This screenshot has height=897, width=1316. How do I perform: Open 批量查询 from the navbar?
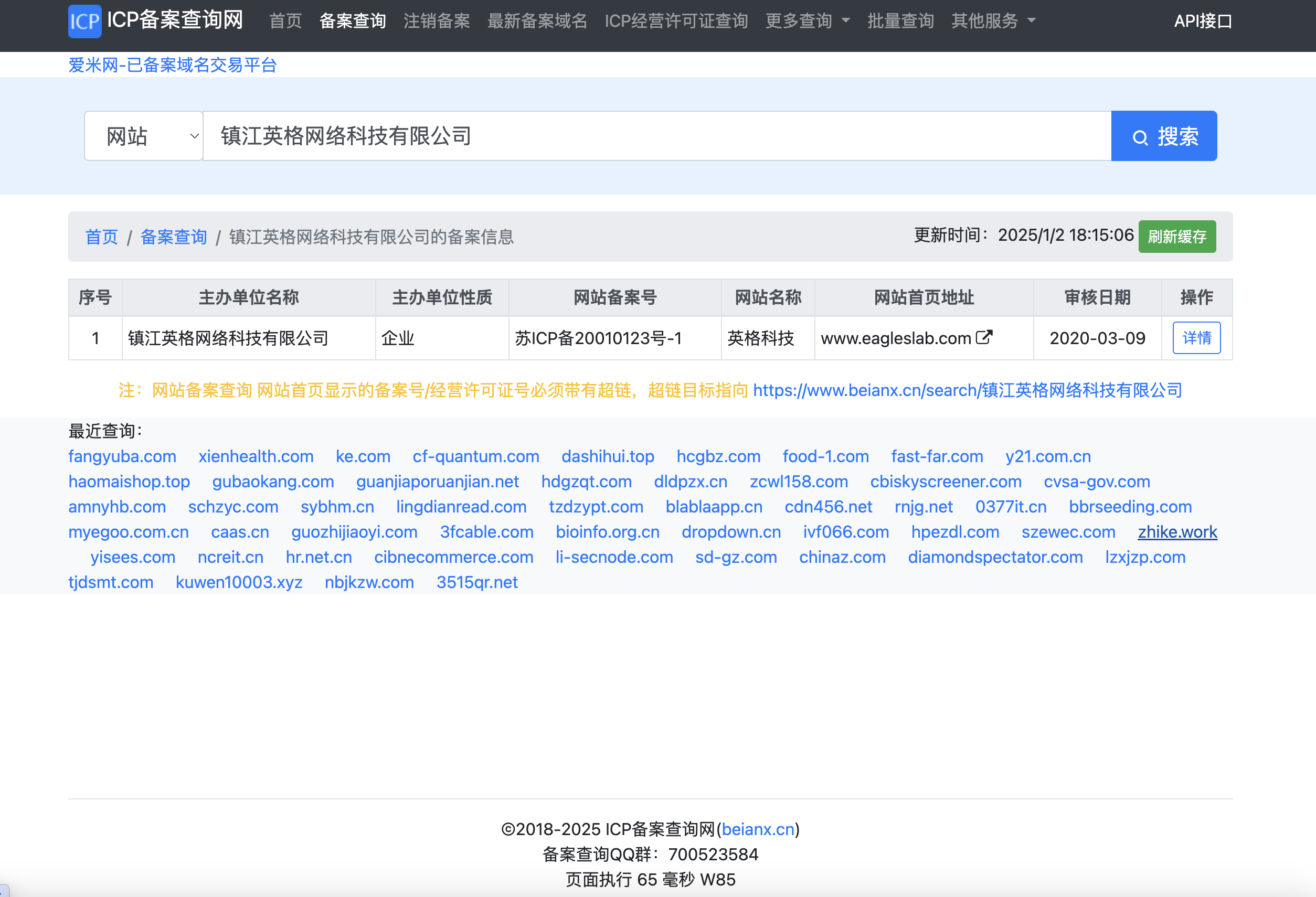click(x=900, y=21)
